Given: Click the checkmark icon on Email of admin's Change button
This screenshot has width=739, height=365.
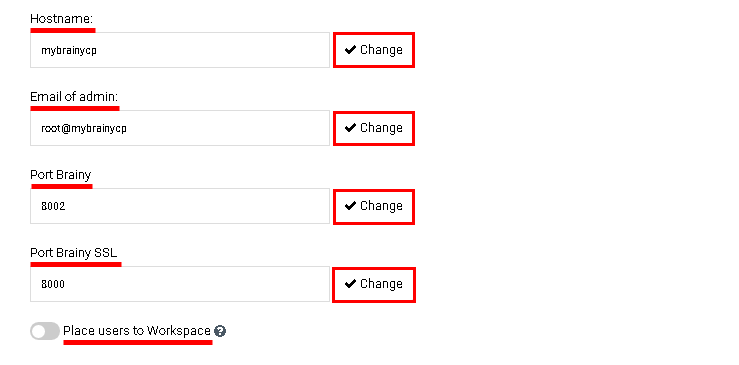Looking at the screenshot, I should pyautogui.click(x=350, y=128).
